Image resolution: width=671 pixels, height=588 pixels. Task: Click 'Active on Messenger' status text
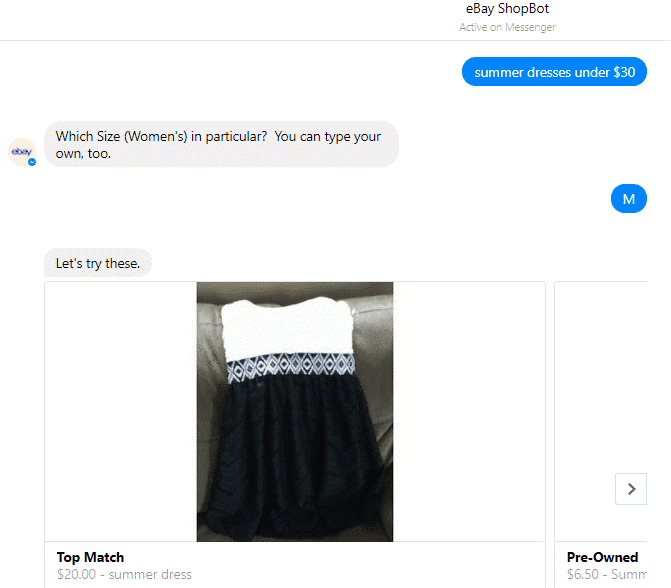point(507,27)
